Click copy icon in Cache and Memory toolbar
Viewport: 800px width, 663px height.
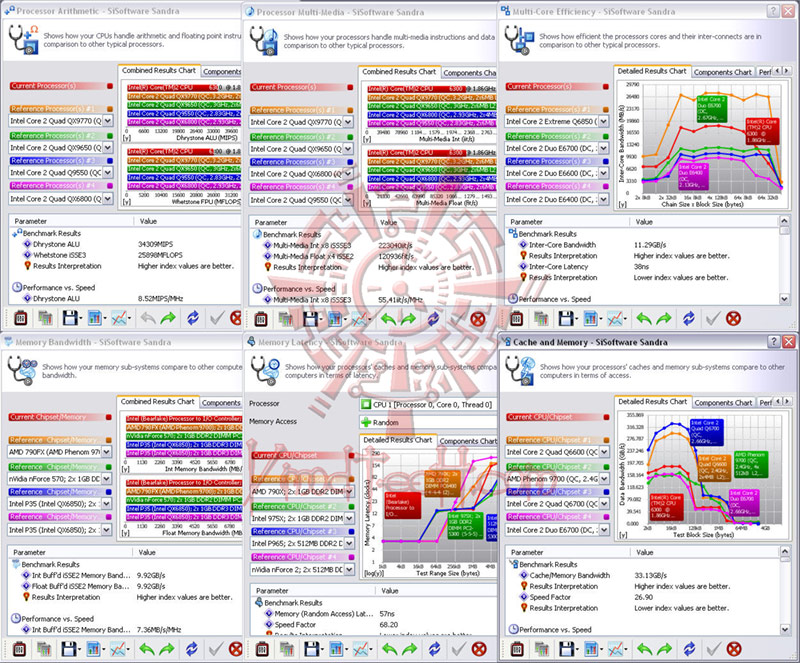(x=542, y=649)
